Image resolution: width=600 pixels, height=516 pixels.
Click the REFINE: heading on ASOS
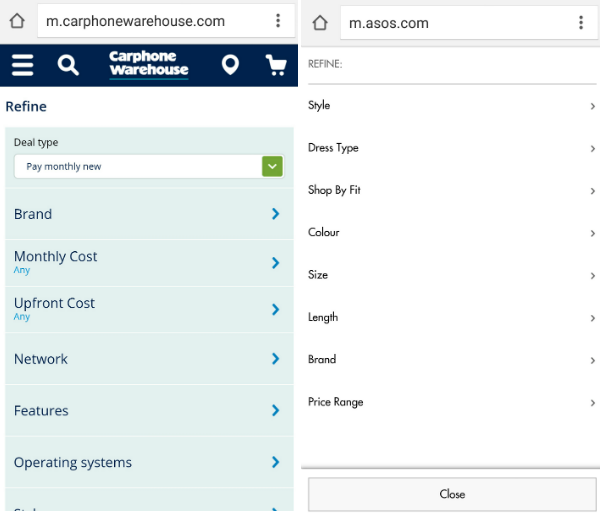pyautogui.click(x=325, y=64)
